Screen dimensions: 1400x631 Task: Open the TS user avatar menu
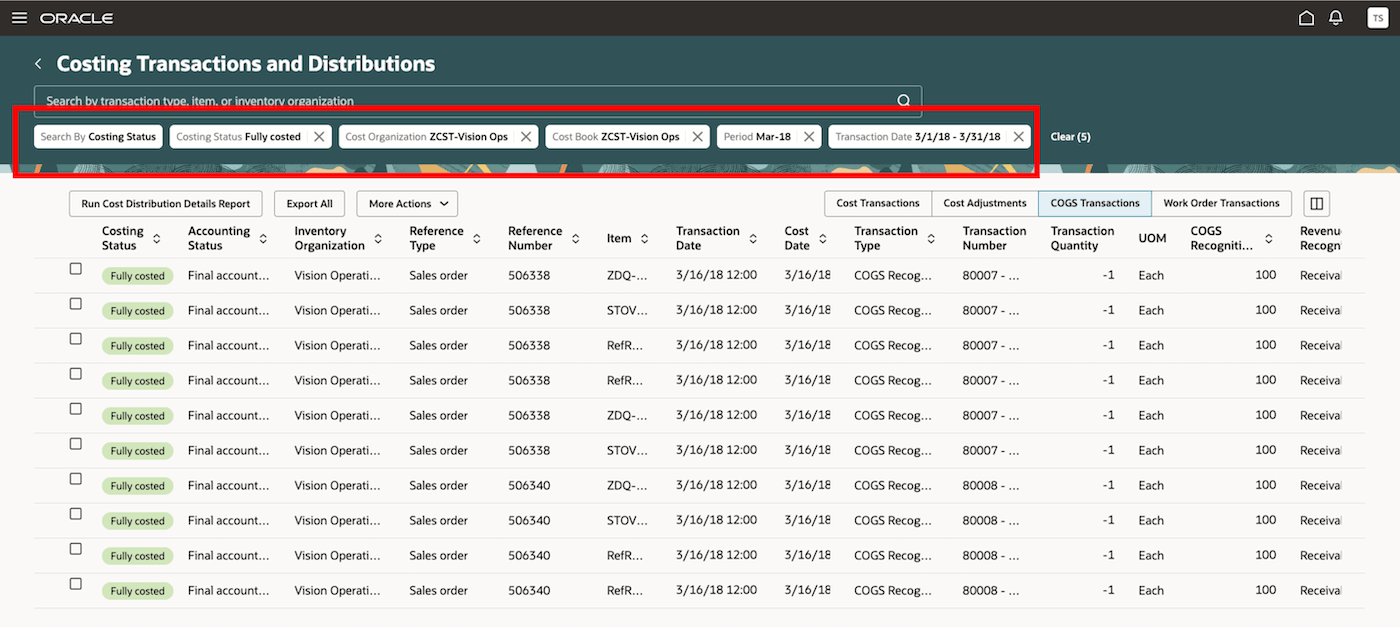pos(1377,18)
